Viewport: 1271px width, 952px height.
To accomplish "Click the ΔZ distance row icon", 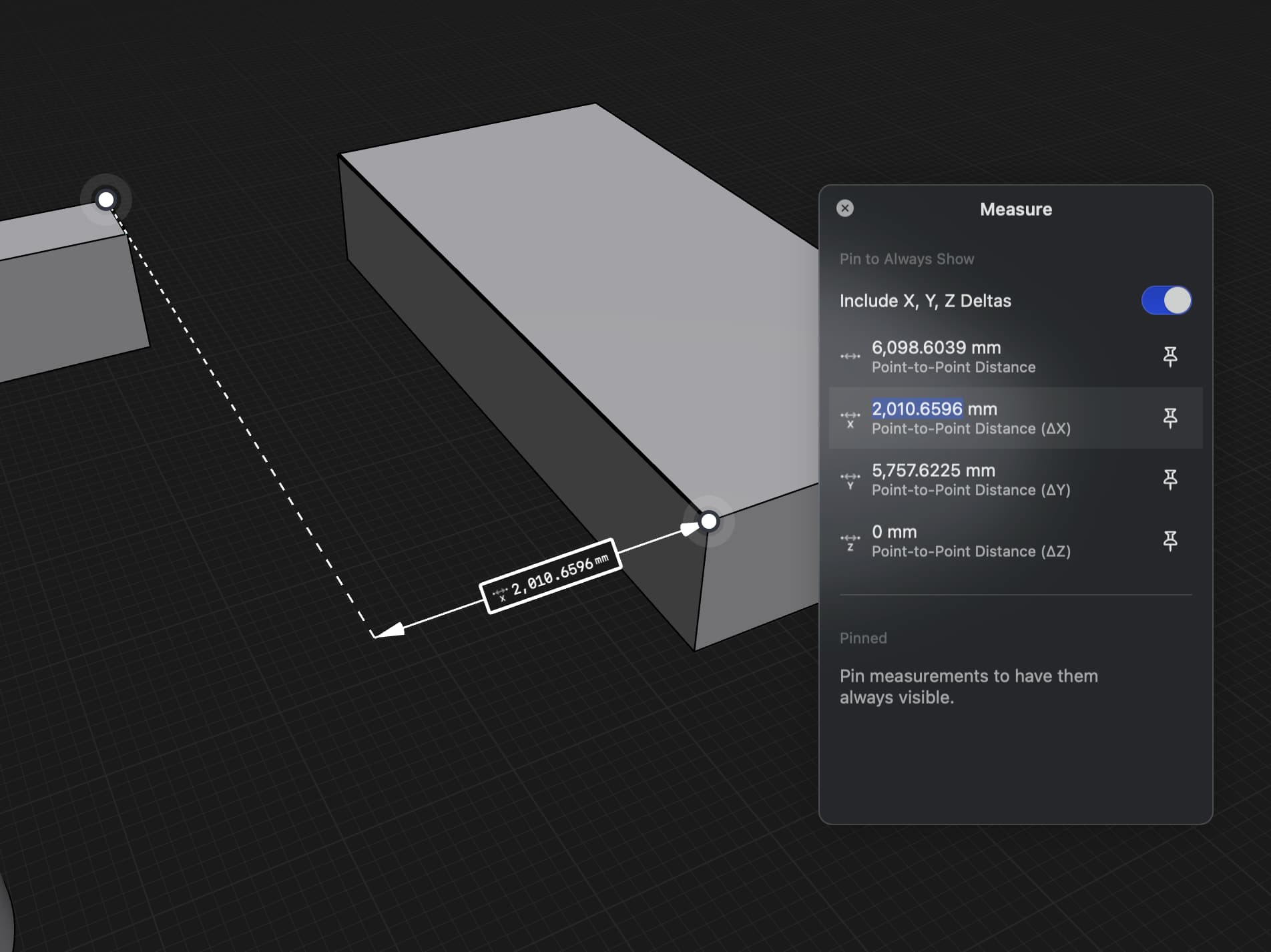I will [x=850, y=542].
